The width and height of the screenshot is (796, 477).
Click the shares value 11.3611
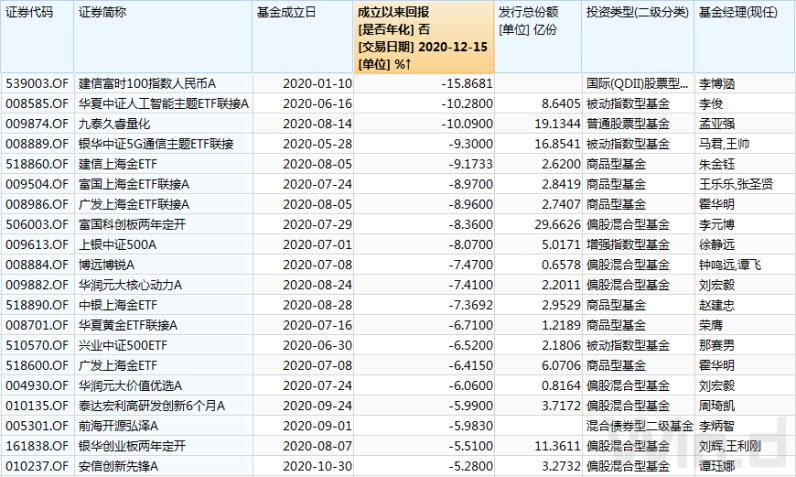tap(557, 446)
